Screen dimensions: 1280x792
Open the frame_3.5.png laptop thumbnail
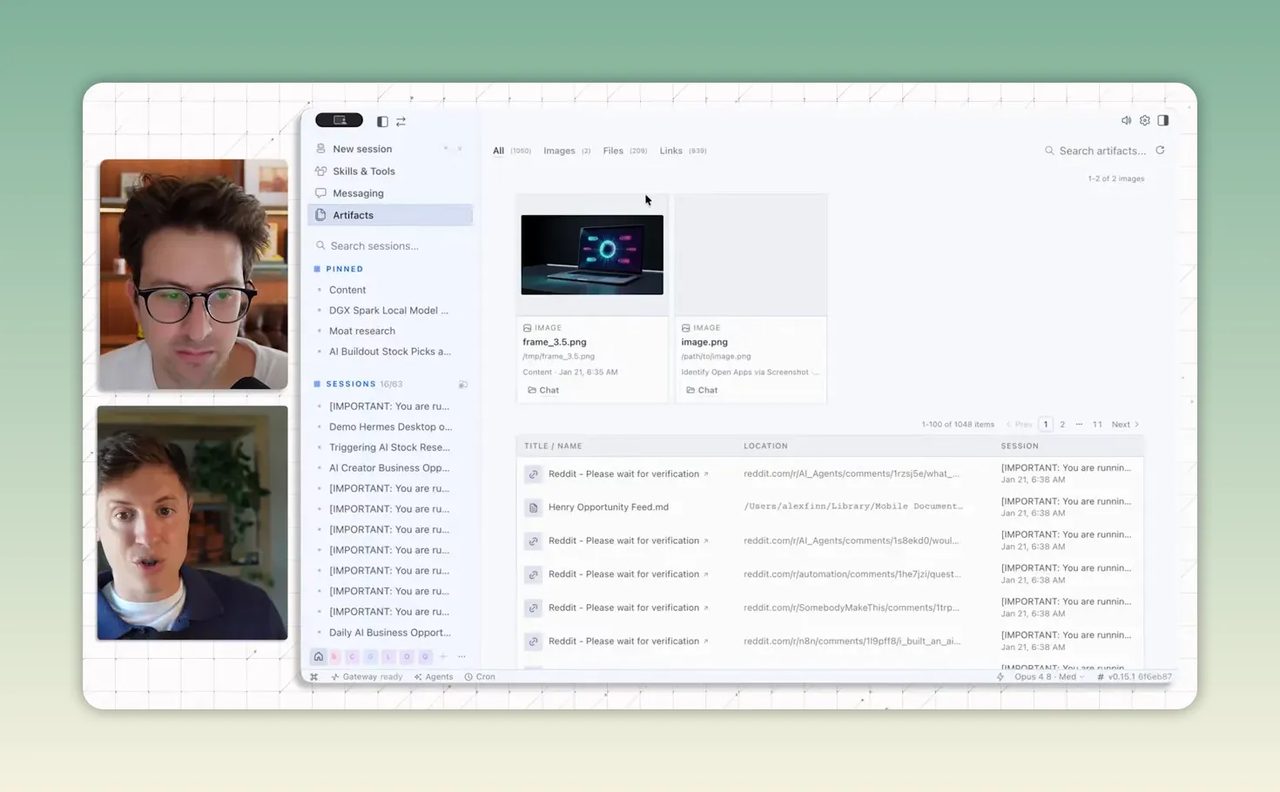tap(592, 255)
